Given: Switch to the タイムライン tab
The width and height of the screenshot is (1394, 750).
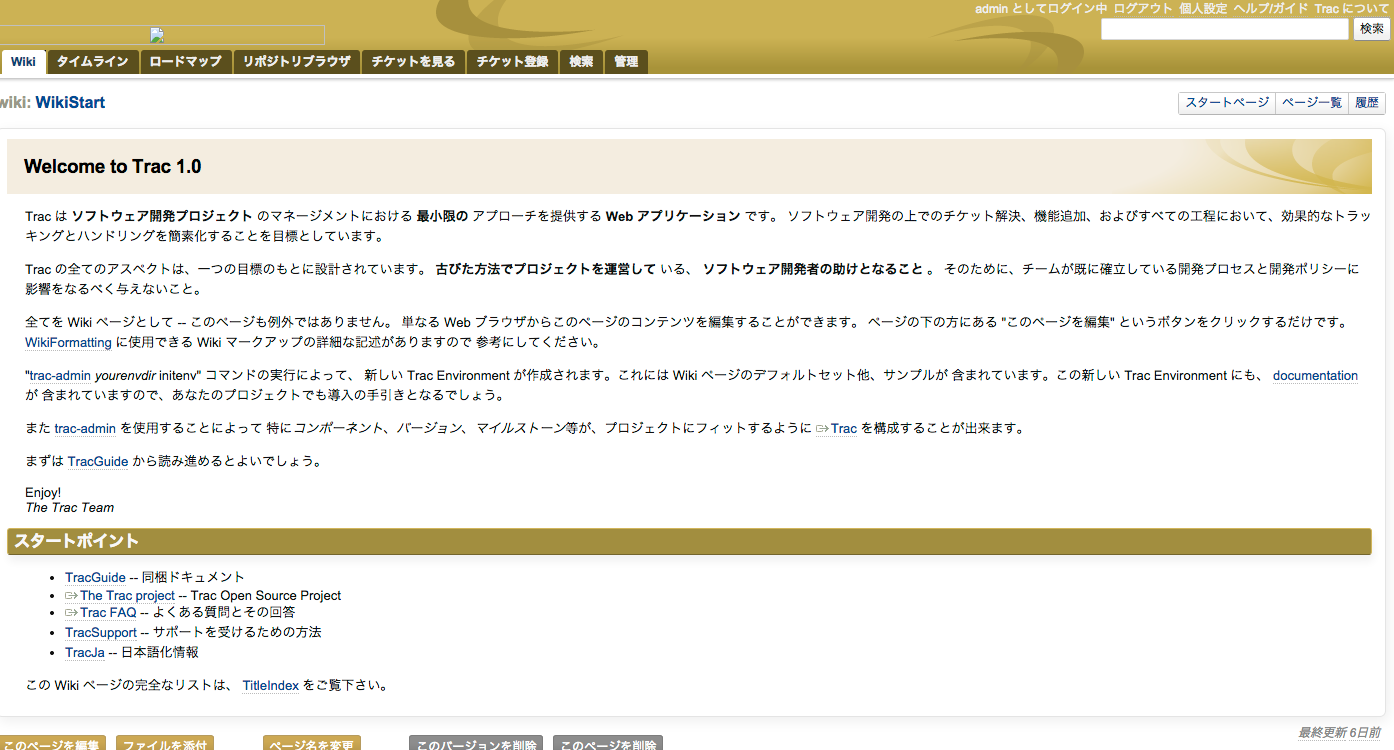Looking at the screenshot, I should [x=92, y=62].
